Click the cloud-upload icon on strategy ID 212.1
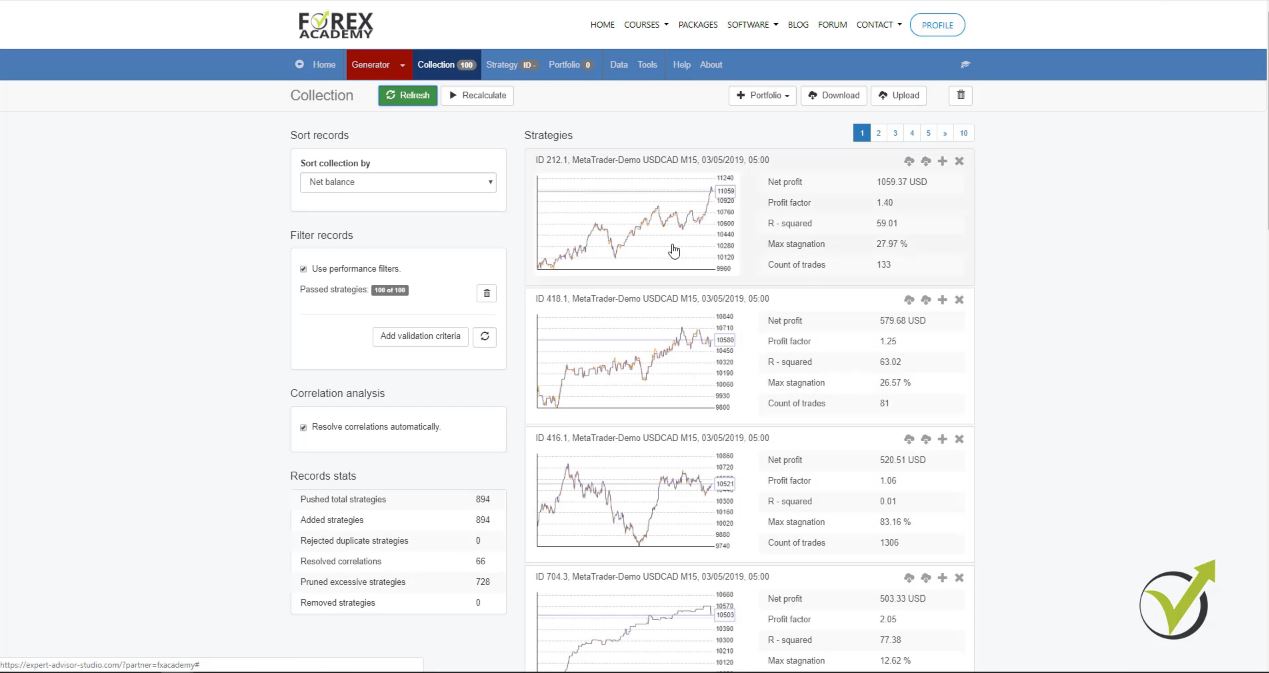Viewport: 1269px width, 673px height. click(x=926, y=161)
